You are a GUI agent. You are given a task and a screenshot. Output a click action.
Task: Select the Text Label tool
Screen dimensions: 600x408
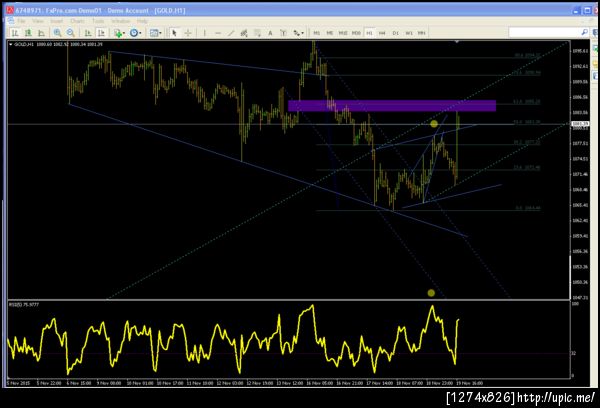click(x=283, y=33)
